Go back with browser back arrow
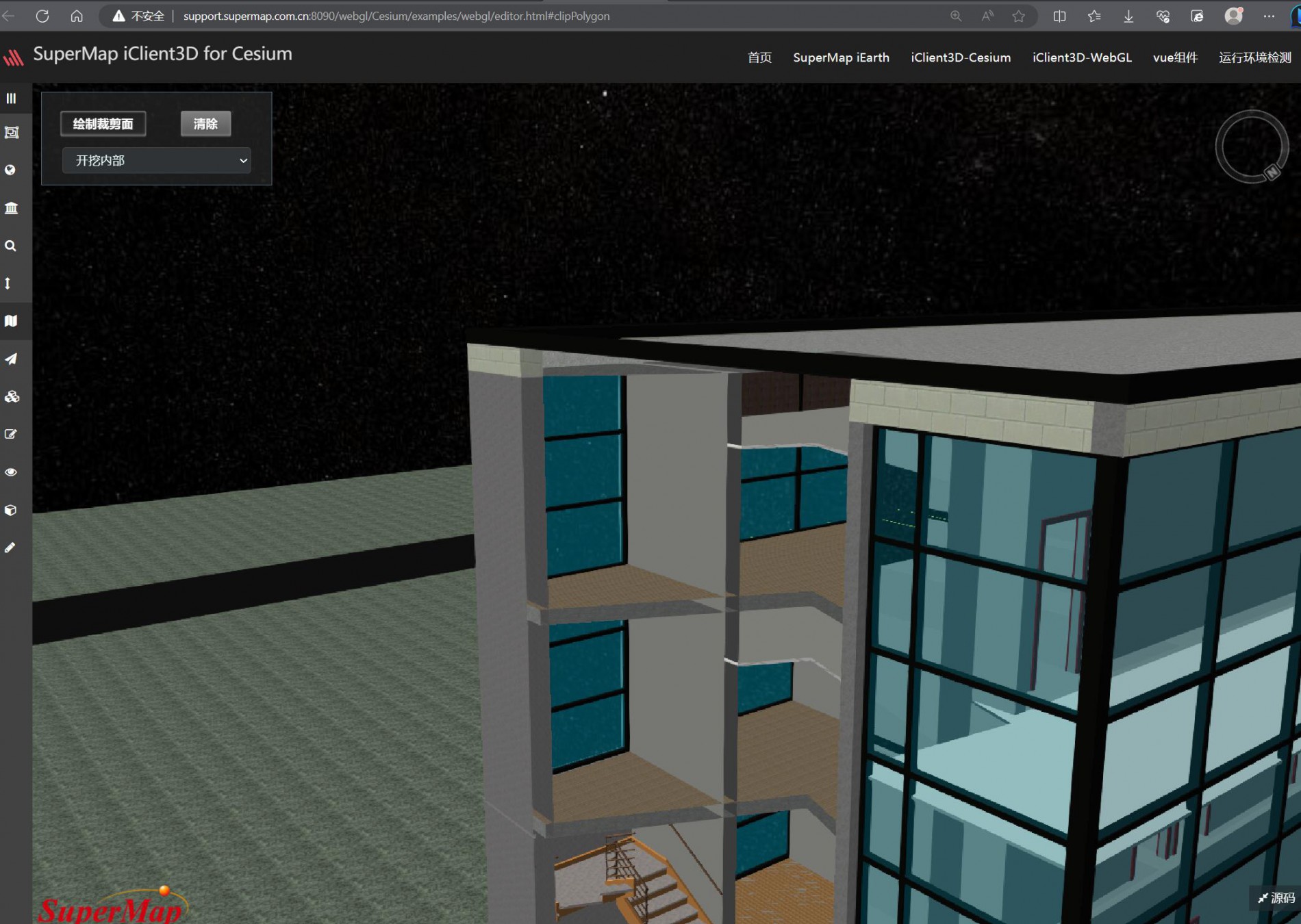The height and width of the screenshot is (924, 1301). pyautogui.click(x=9, y=16)
